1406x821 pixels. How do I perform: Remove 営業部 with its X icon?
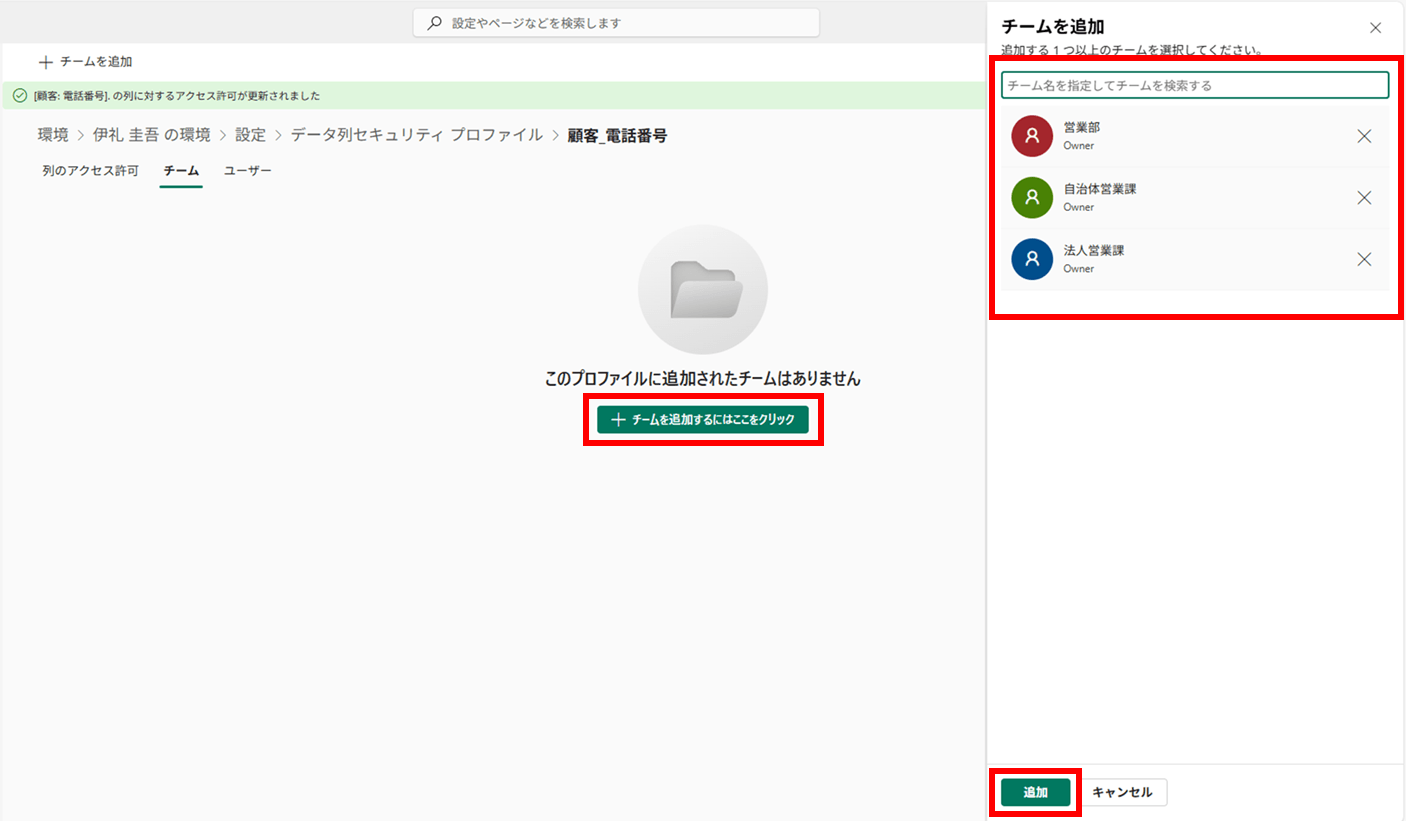click(x=1364, y=136)
